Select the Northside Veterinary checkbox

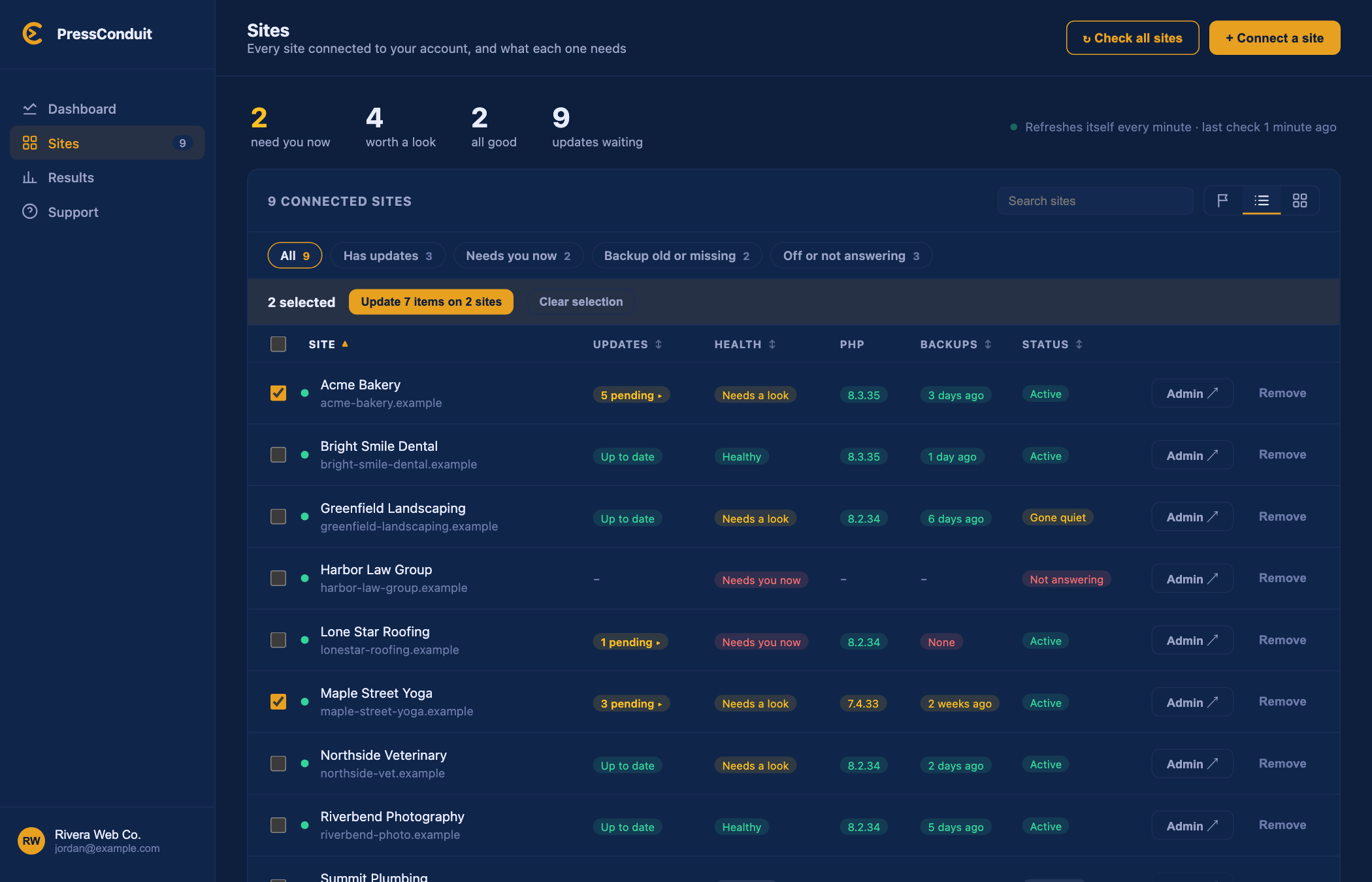[x=278, y=763]
